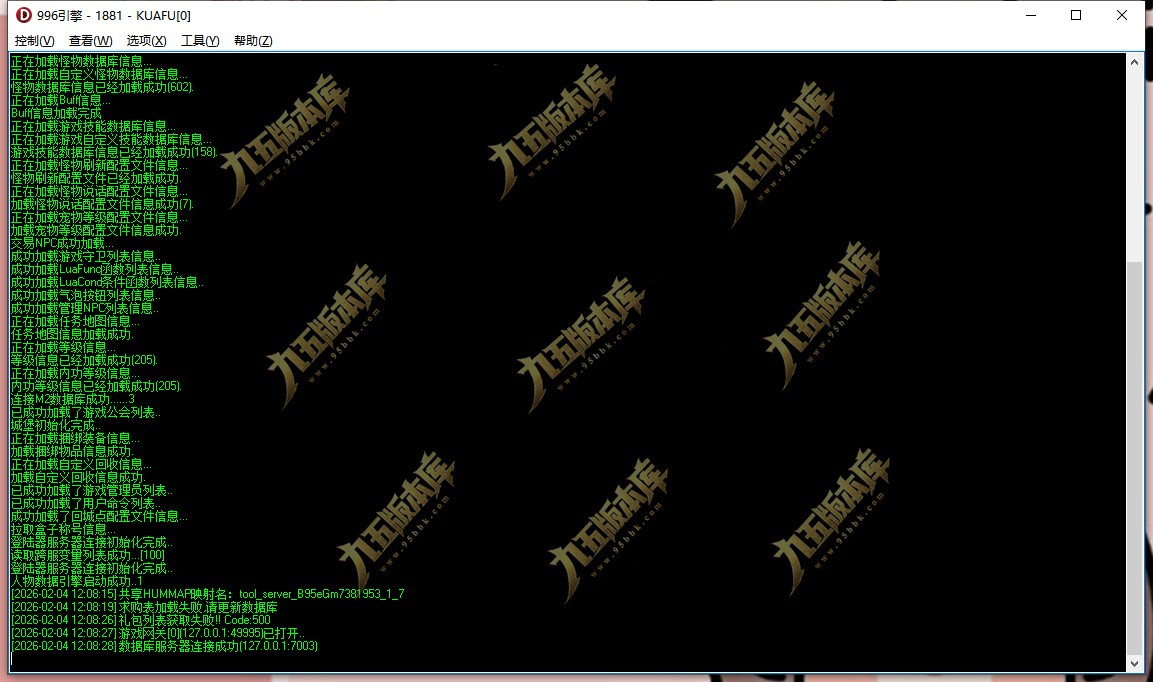Click the log line '加载捆绑物品信息成功.'
The height and width of the screenshot is (682, 1153).
[72, 452]
